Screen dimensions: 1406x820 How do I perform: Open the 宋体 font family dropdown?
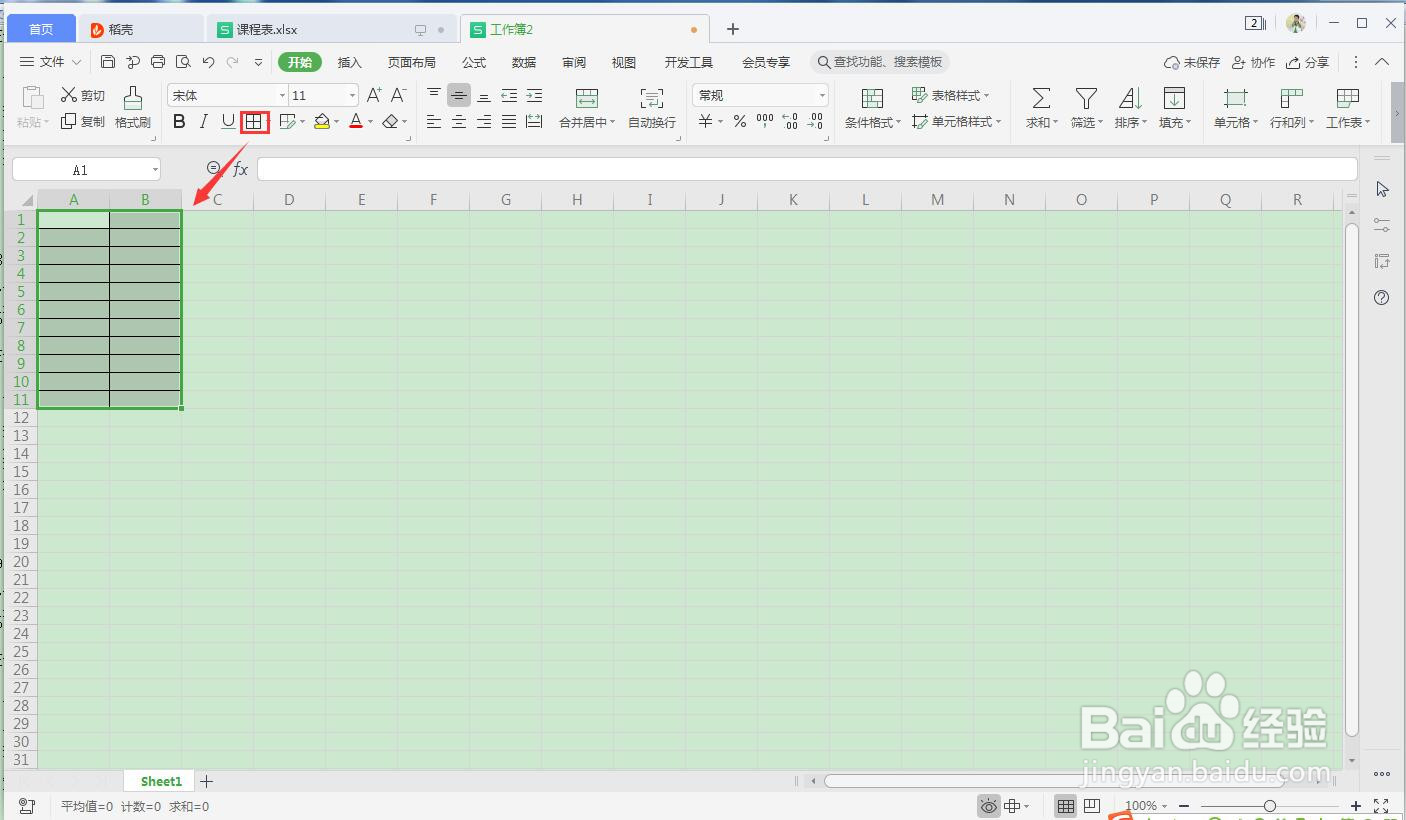pyautogui.click(x=222, y=94)
